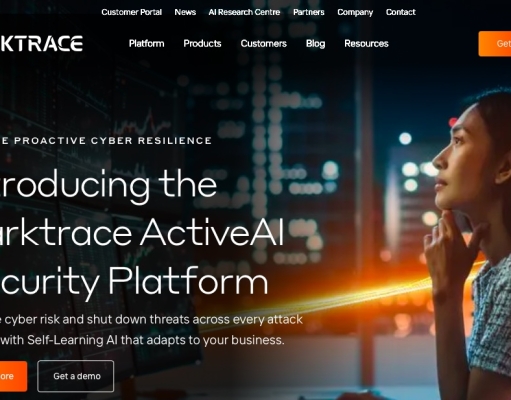511x400 pixels.
Task: Click the Proactive Cyber Resilience tagline
Action: [106, 141]
